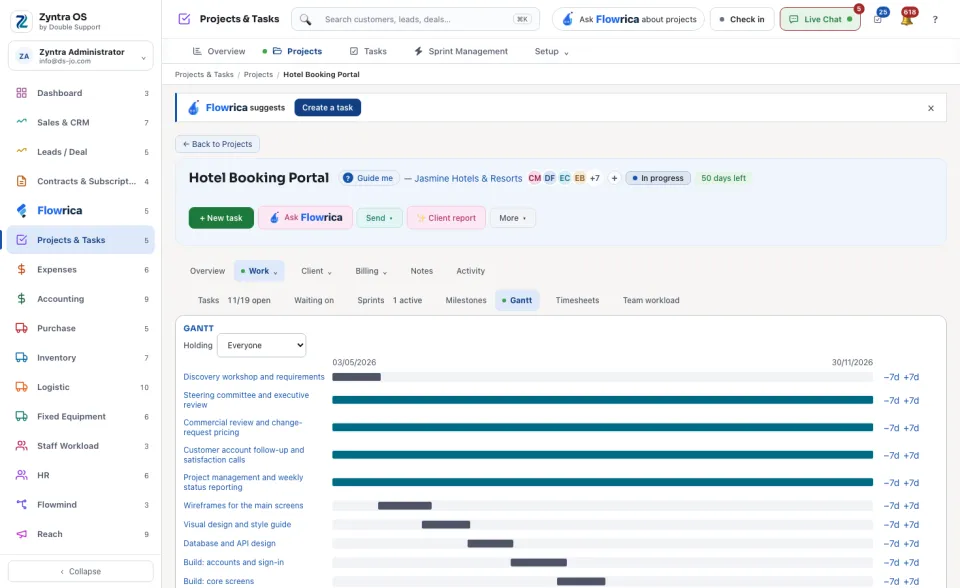This screenshot has height=588, width=960.
Task: Click the Wireframes for the main screens Gantt bar
Action: tap(405, 506)
